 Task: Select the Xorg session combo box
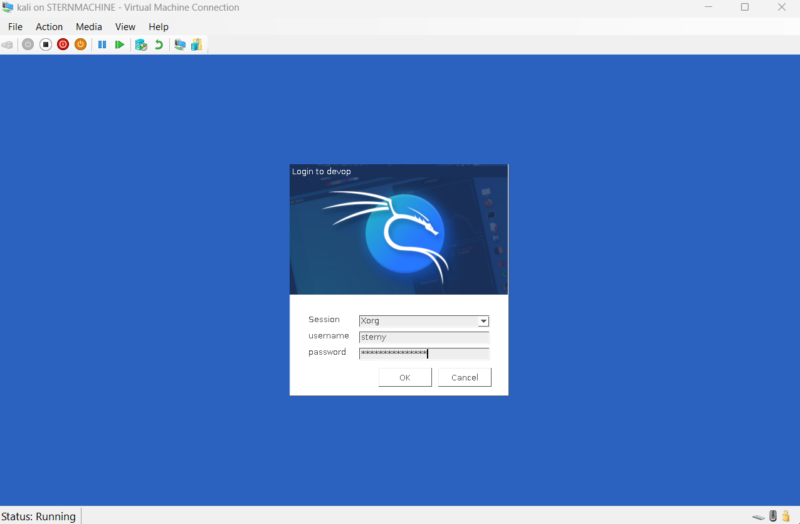[424, 321]
